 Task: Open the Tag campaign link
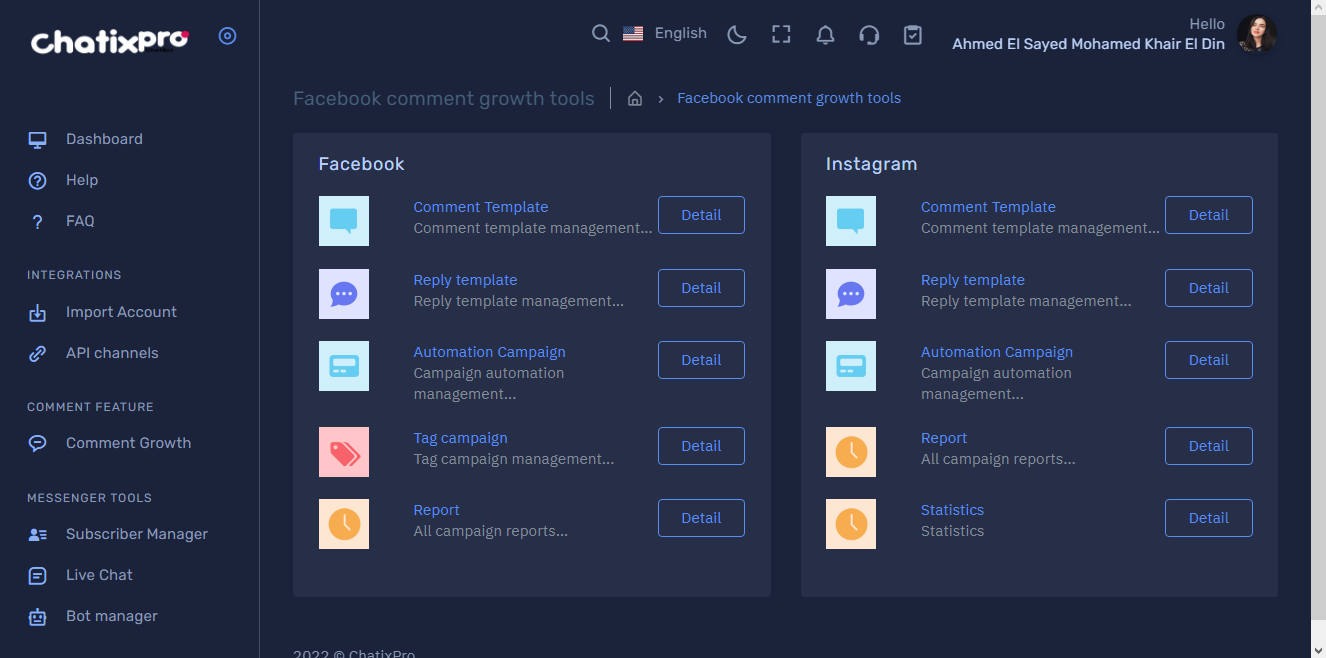pyautogui.click(x=460, y=438)
